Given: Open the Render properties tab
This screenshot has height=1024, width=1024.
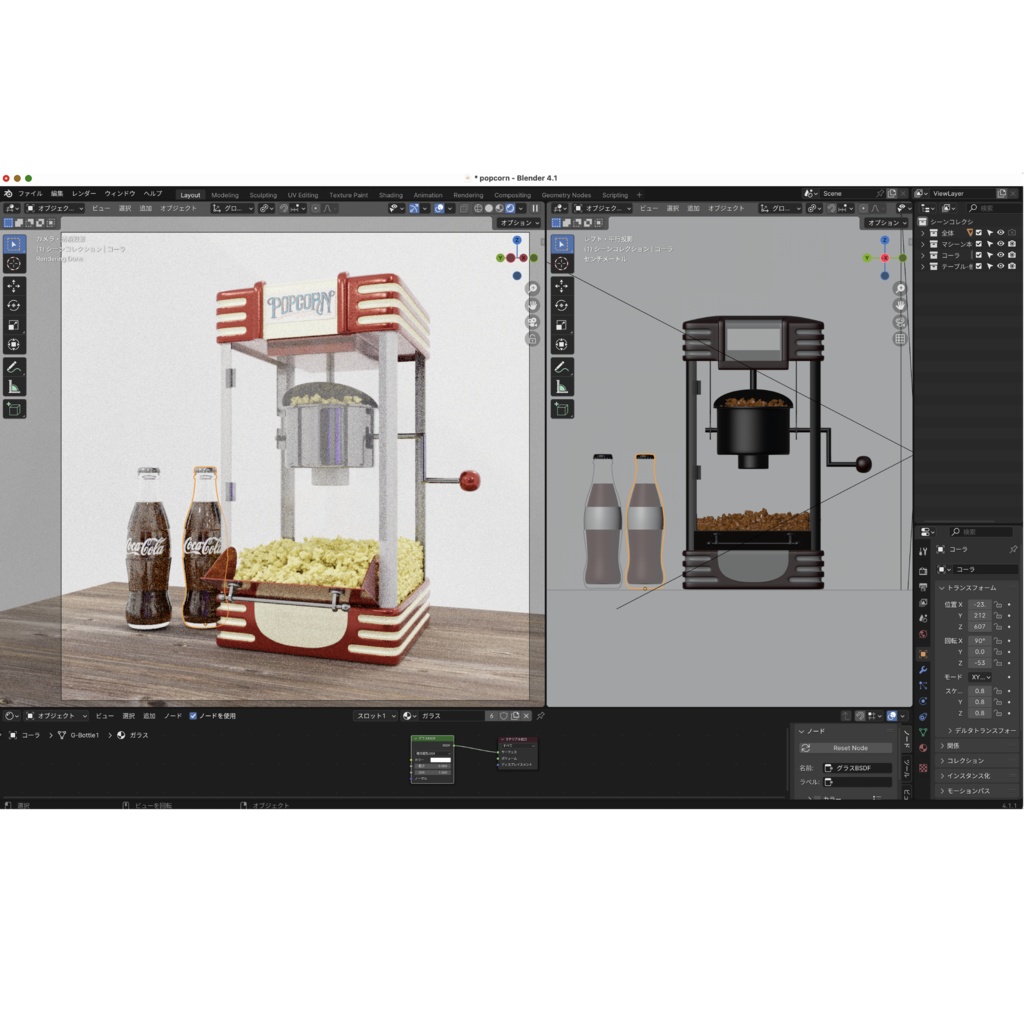Looking at the screenshot, I should (923, 571).
